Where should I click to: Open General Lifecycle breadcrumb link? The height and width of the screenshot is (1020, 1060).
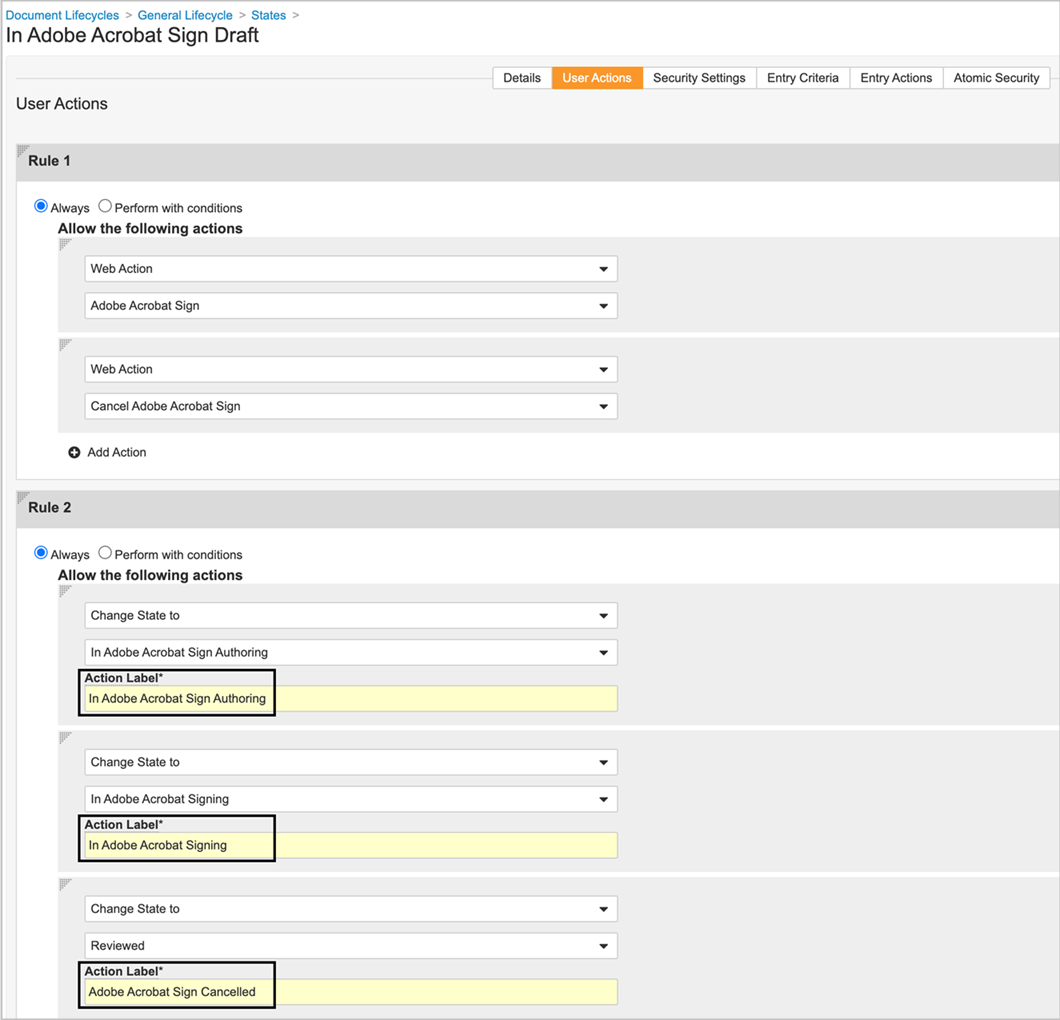[185, 15]
